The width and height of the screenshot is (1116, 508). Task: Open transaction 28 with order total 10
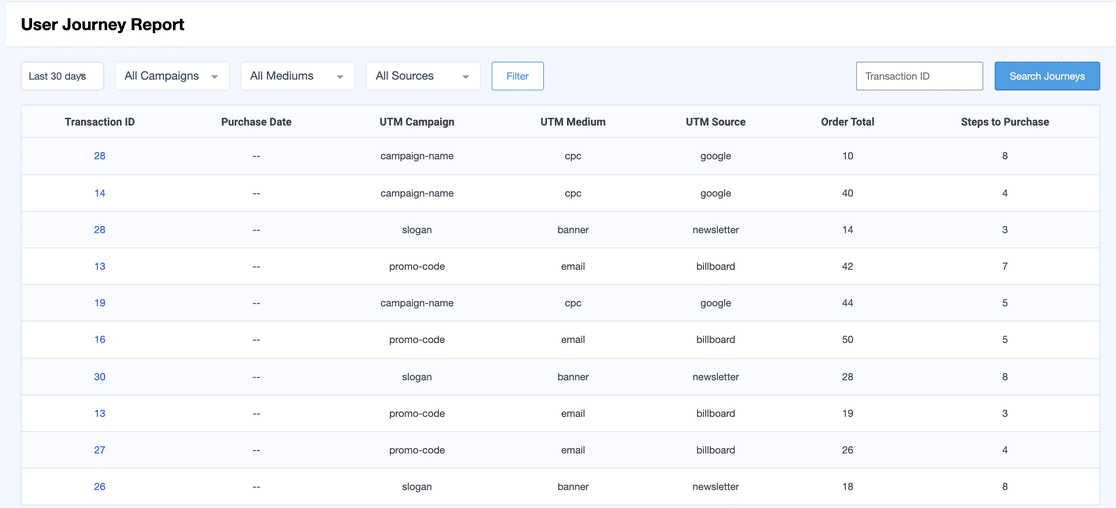point(100,156)
